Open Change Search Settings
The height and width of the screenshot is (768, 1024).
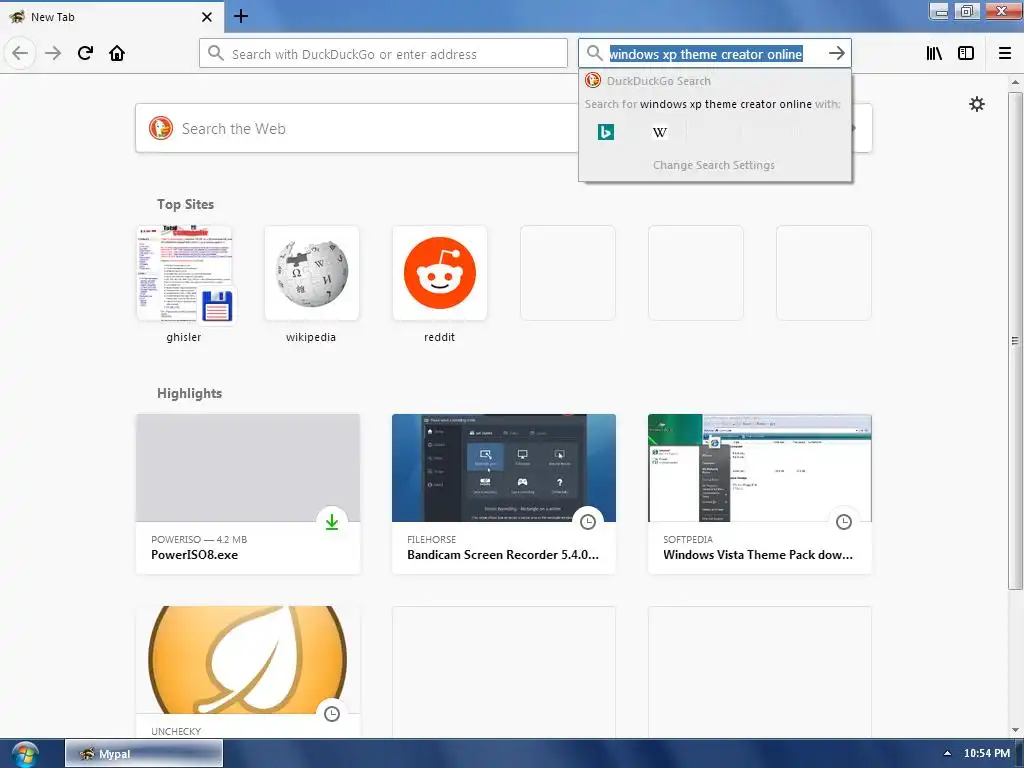point(714,165)
